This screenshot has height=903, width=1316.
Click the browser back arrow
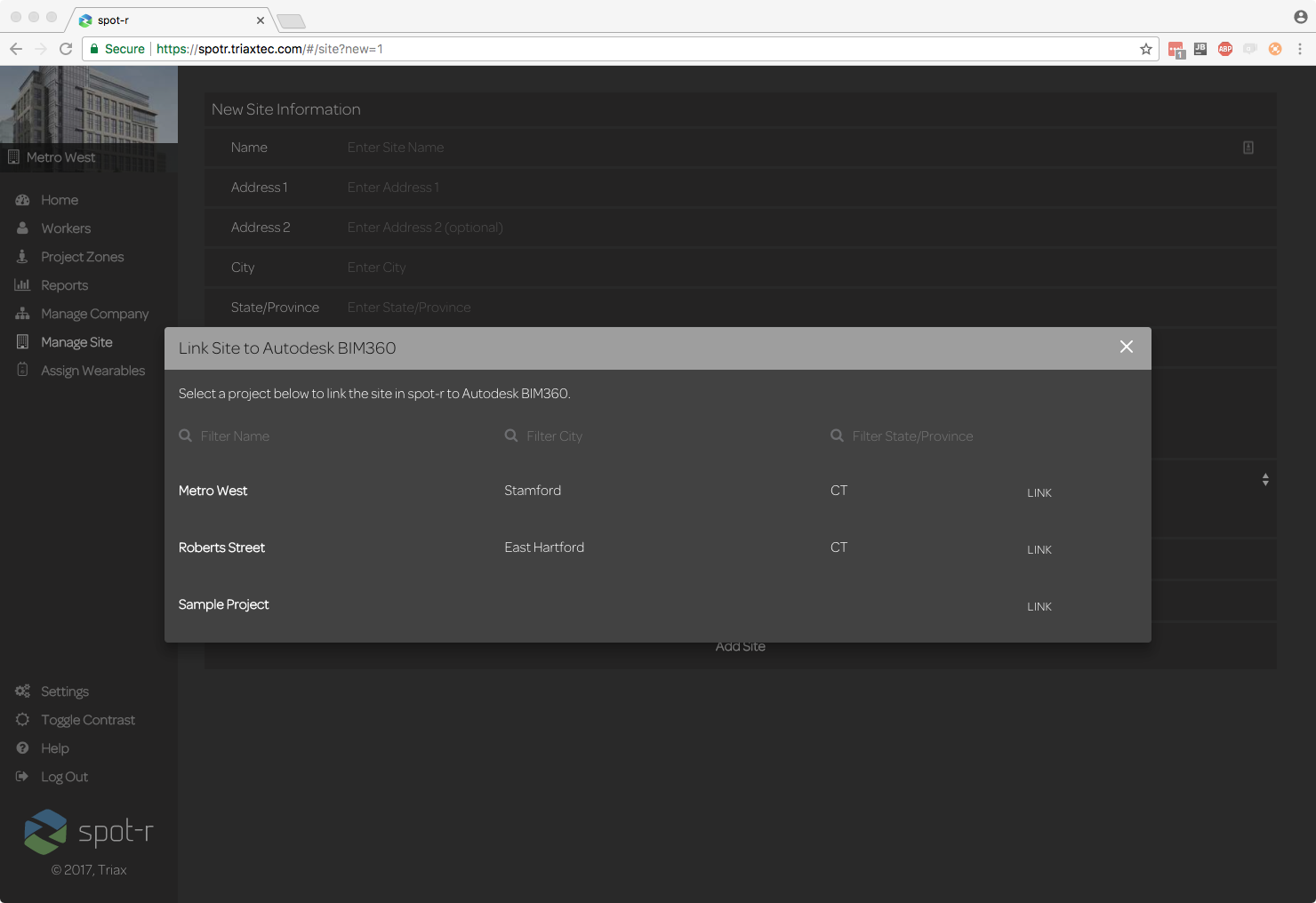(x=16, y=49)
